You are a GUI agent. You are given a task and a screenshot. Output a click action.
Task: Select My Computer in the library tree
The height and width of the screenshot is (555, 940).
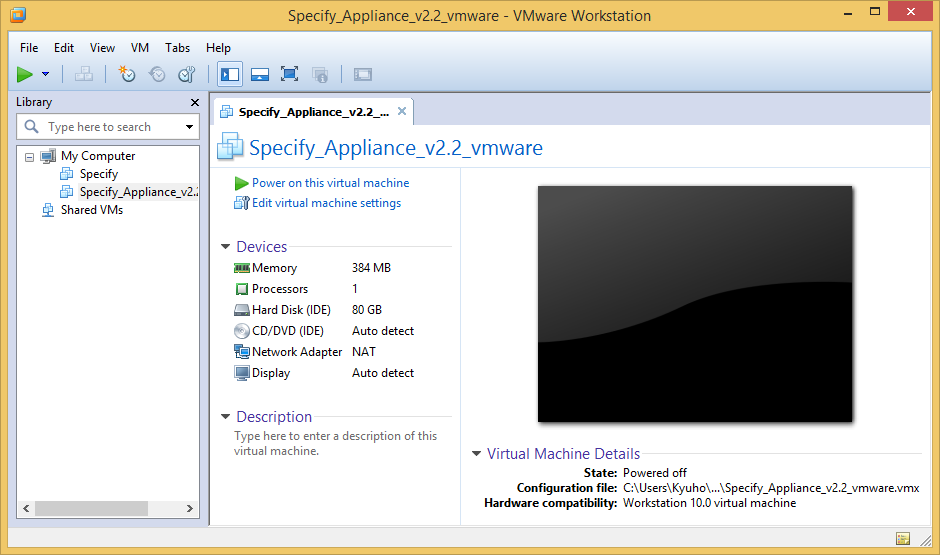pyautogui.click(x=98, y=156)
